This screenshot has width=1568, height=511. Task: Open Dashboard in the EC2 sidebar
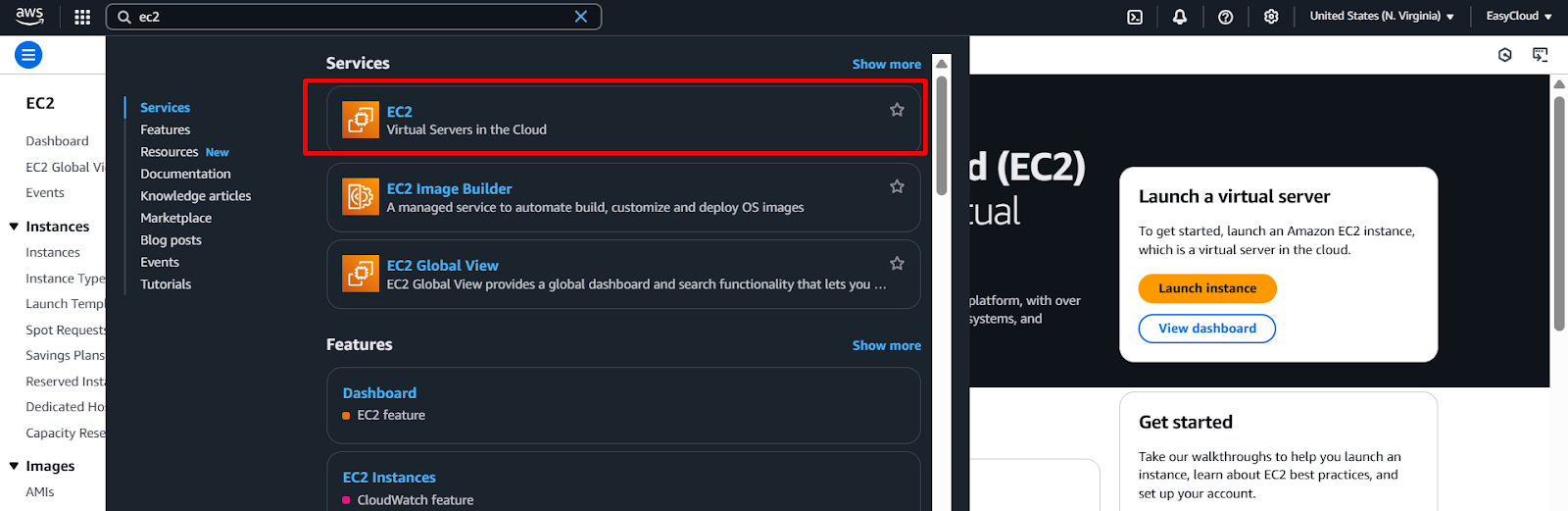(x=57, y=141)
